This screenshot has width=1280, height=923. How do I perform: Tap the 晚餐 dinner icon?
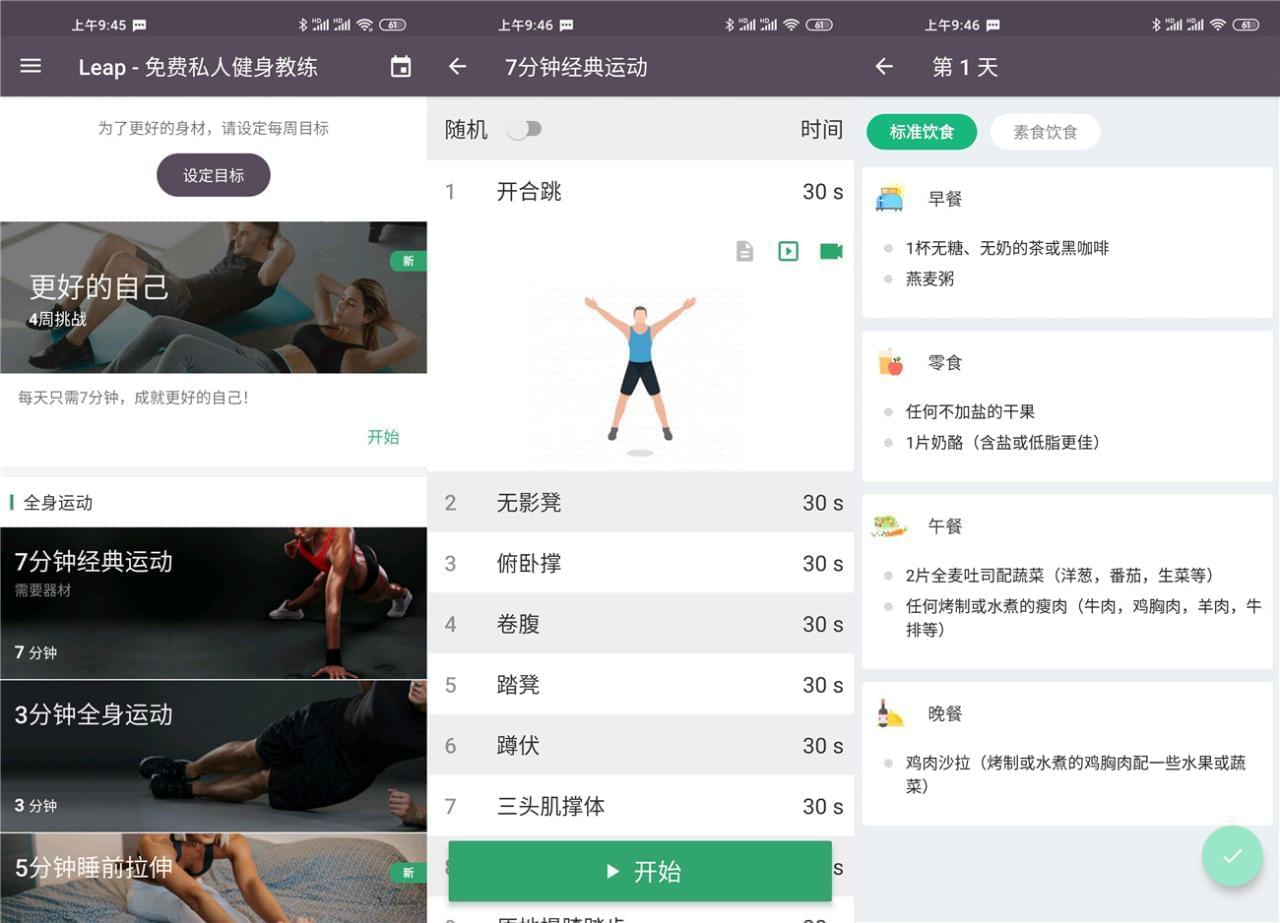pyautogui.click(x=890, y=713)
